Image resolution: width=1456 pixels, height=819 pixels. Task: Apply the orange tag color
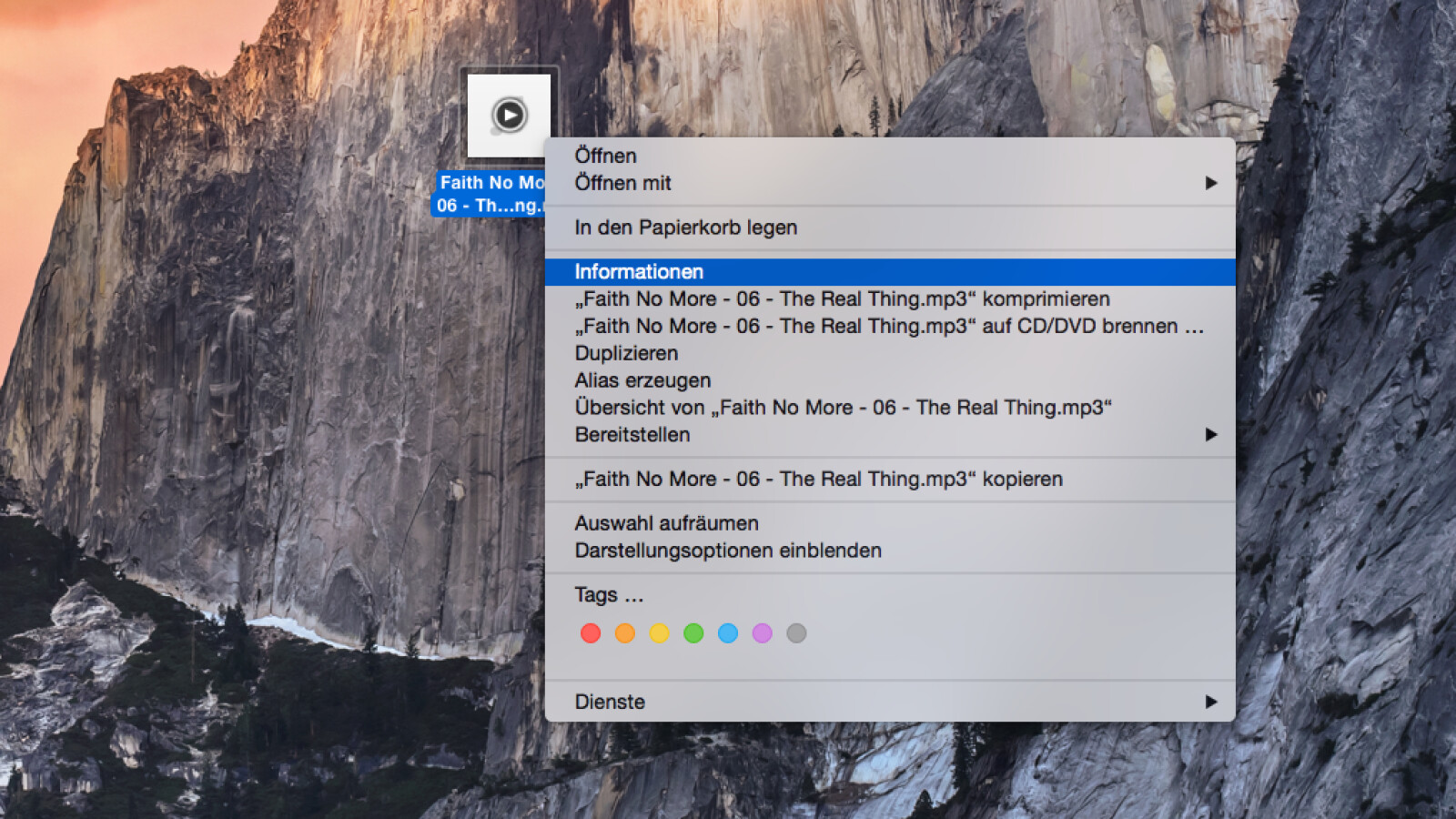[x=624, y=633]
